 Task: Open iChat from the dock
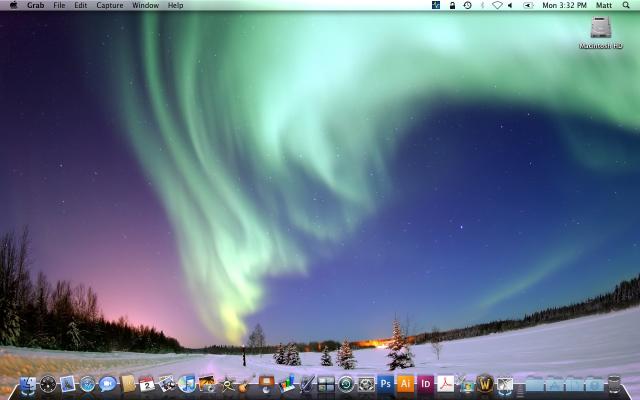[x=108, y=383]
